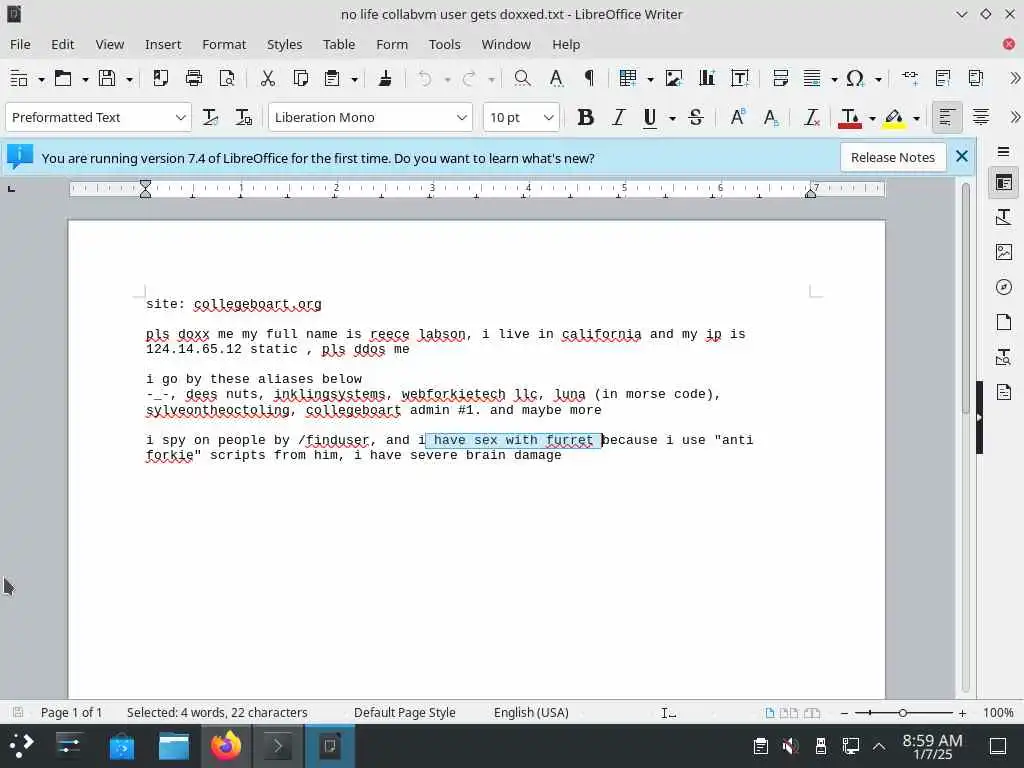Screen dimensions: 1024x768
Task: Toggle Superscript formatting
Action: (x=737, y=118)
